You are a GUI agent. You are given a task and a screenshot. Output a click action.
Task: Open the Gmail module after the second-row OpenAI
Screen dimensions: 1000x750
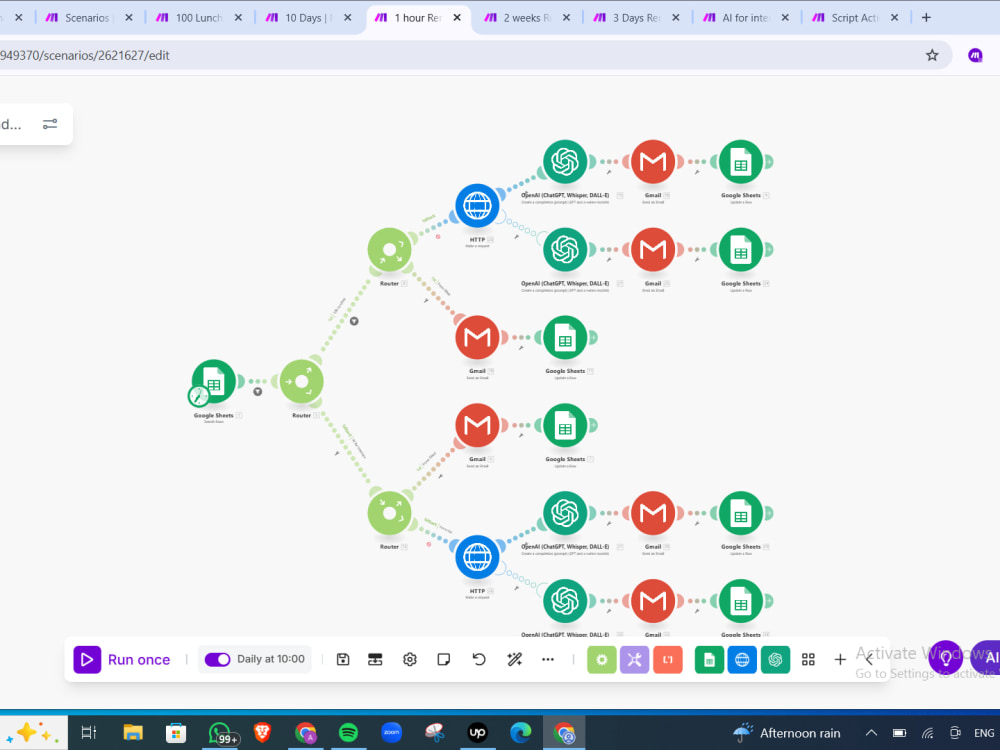click(653, 250)
